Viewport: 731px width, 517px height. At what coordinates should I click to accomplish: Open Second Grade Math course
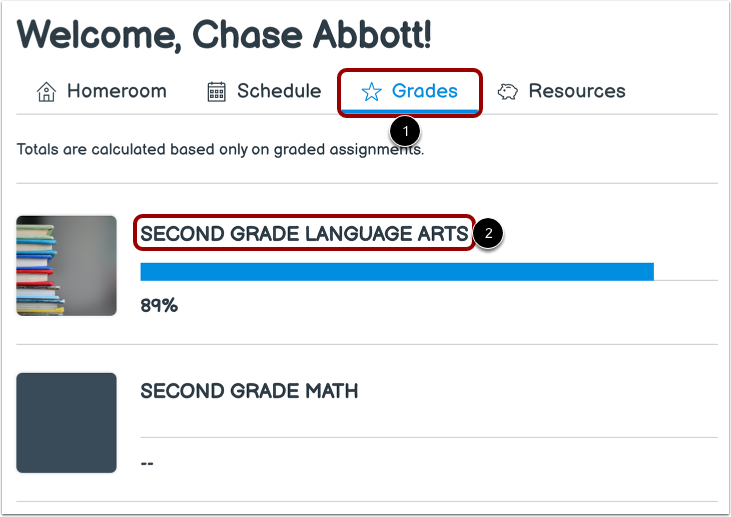249,391
